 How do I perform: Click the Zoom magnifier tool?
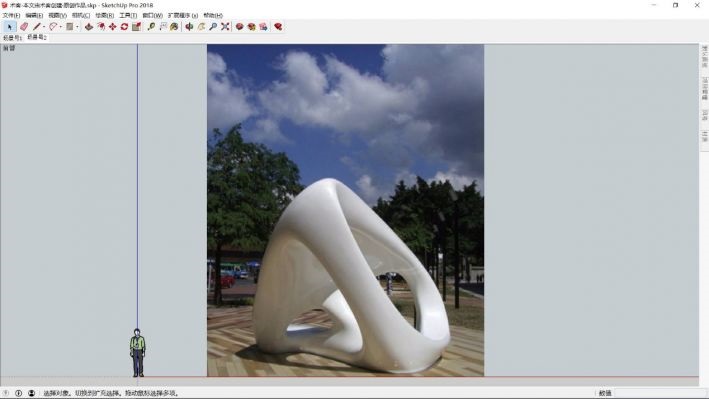(x=213, y=27)
